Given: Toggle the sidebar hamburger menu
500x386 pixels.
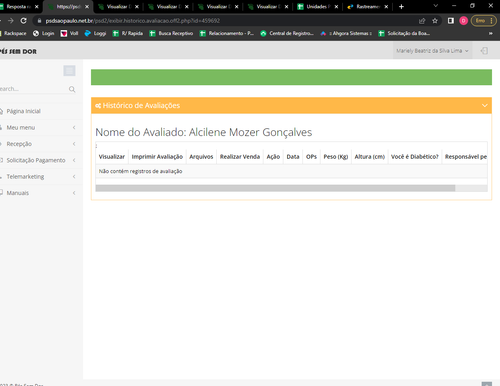Looking at the screenshot, I should click(x=69, y=71).
